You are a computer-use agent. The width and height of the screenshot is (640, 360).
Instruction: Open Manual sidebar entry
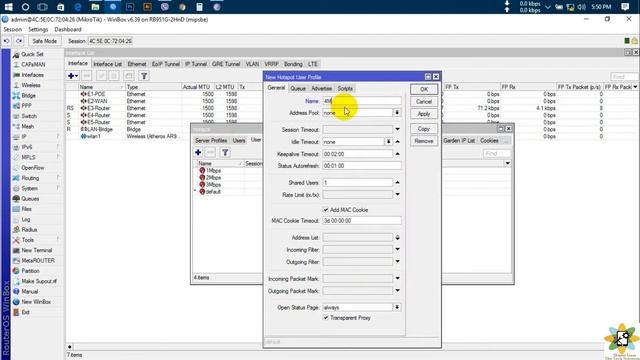point(29,291)
